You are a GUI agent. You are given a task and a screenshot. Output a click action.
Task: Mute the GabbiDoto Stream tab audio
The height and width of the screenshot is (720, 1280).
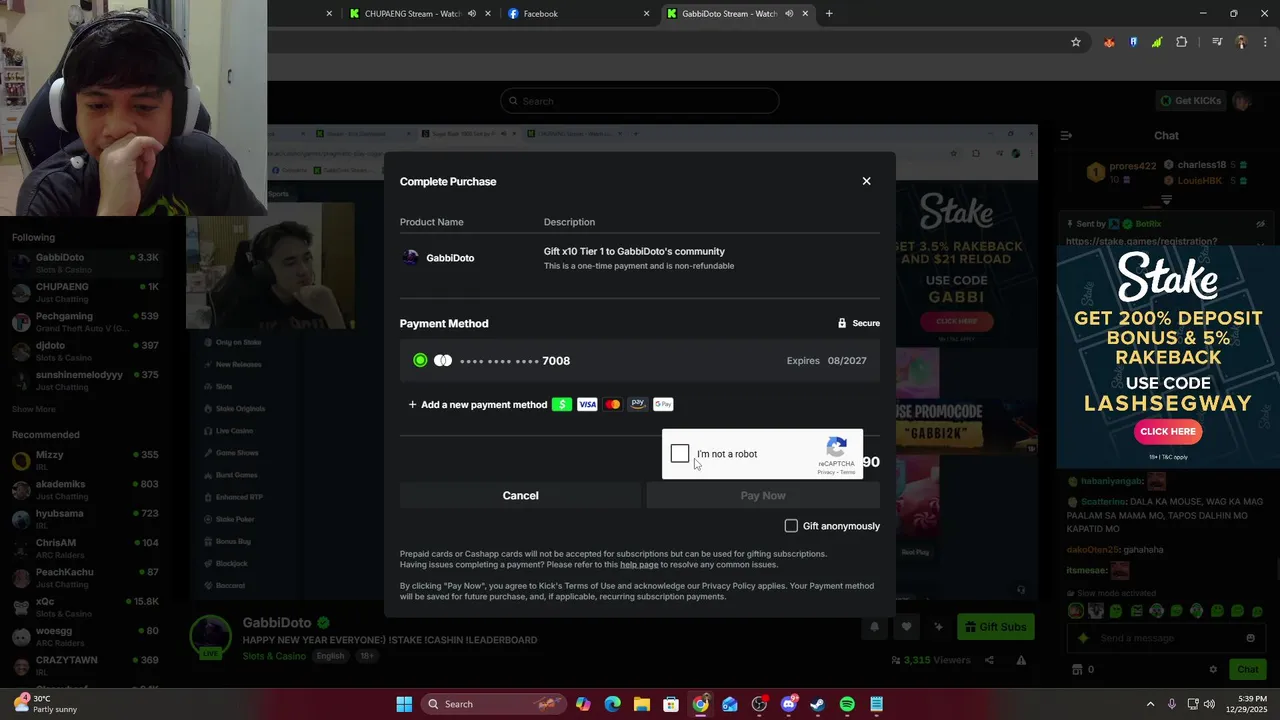click(788, 14)
